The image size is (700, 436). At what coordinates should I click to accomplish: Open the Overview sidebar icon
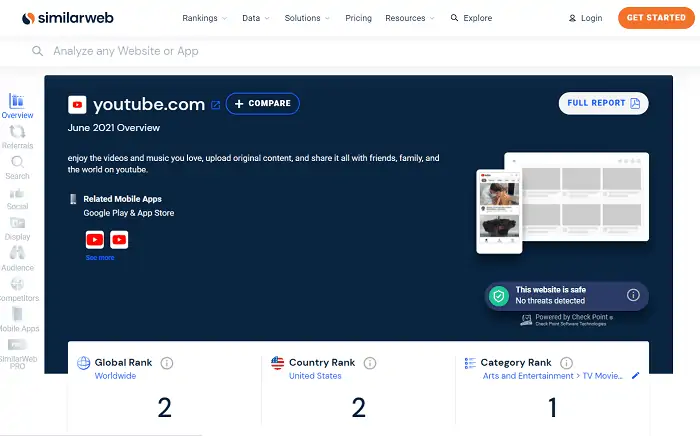point(17,101)
